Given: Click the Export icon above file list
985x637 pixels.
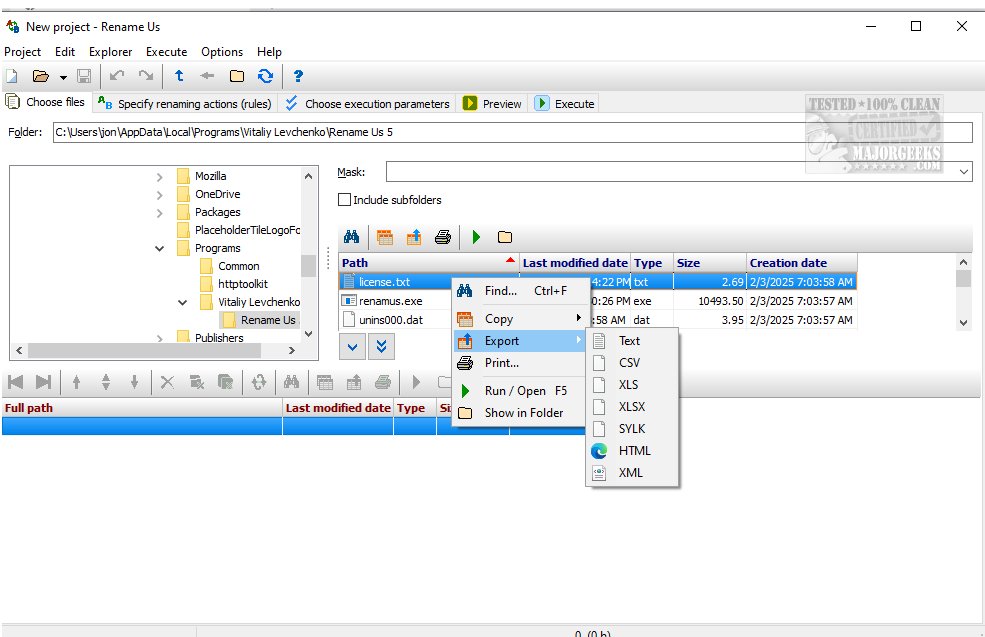Looking at the screenshot, I should click(x=414, y=237).
